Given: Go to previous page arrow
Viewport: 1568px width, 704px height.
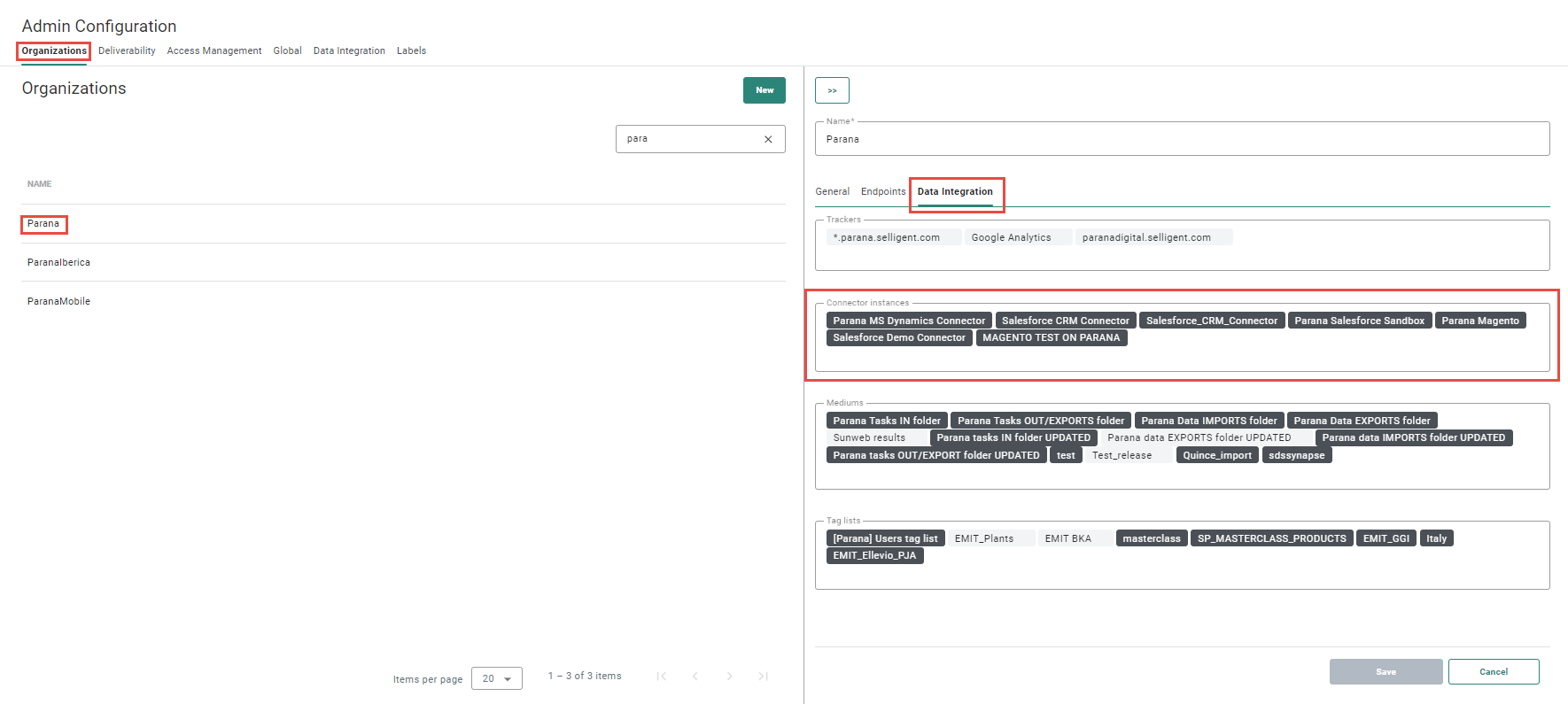Looking at the screenshot, I should (695, 677).
